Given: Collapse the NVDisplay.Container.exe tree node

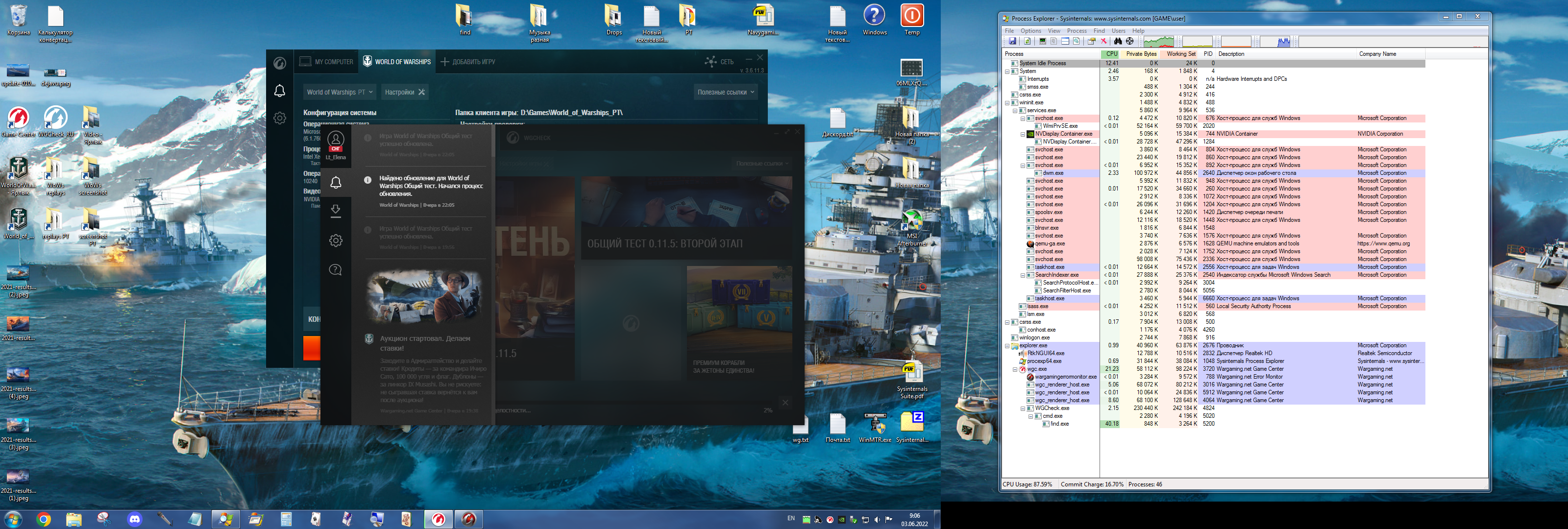Looking at the screenshot, I should (x=1023, y=135).
